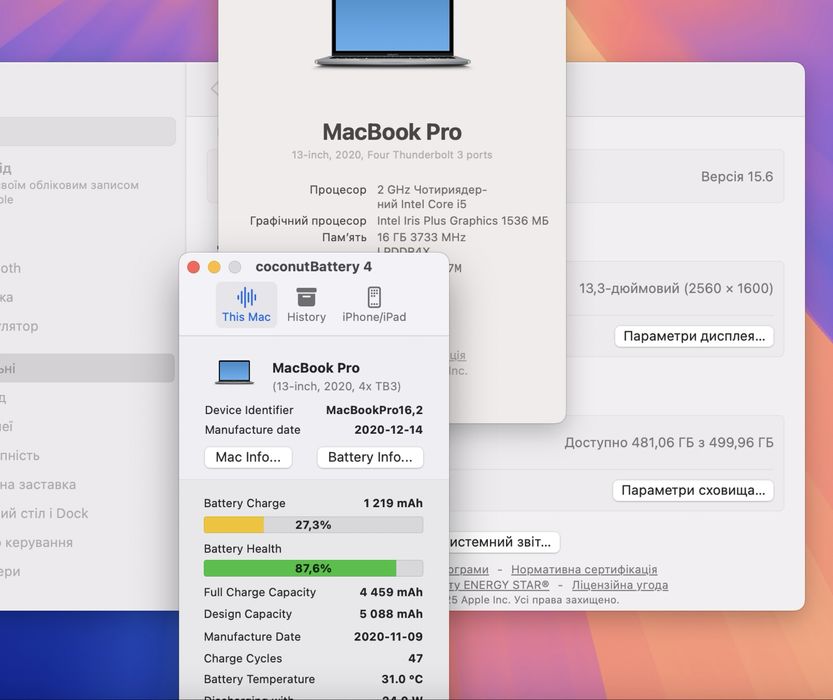Select the highlighted sidebar item in System Settings
The height and width of the screenshot is (700, 833).
coord(87,368)
